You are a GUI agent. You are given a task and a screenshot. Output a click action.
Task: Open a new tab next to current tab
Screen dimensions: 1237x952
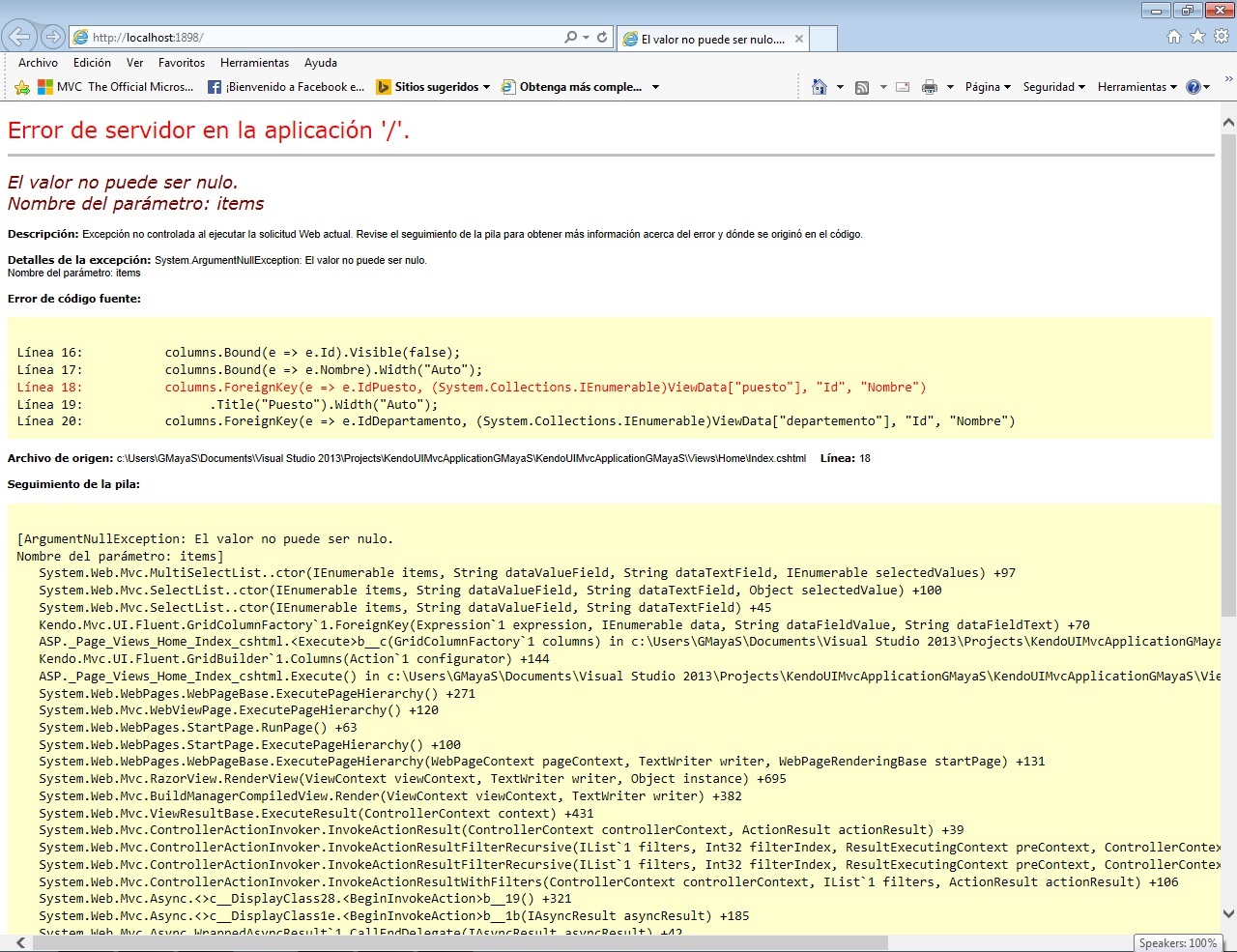pyautogui.click(x=823, y=39)
